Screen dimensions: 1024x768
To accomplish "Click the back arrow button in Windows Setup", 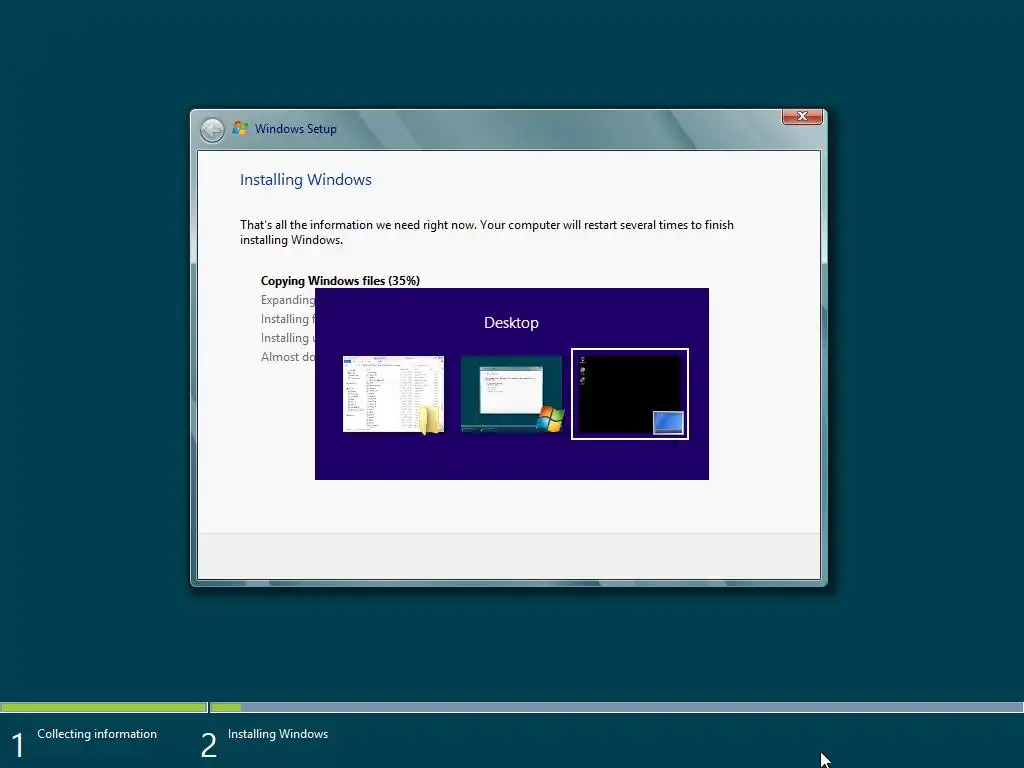I will click(212, 130).
